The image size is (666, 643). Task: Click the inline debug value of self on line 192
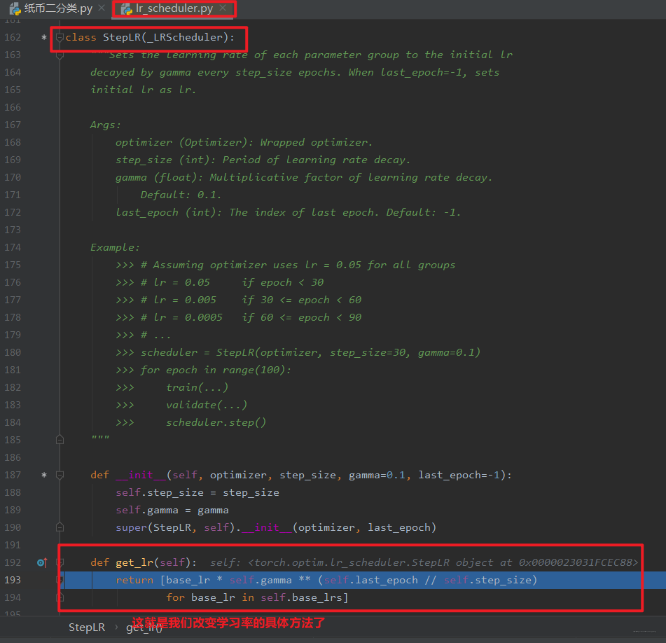click(424, 563)
